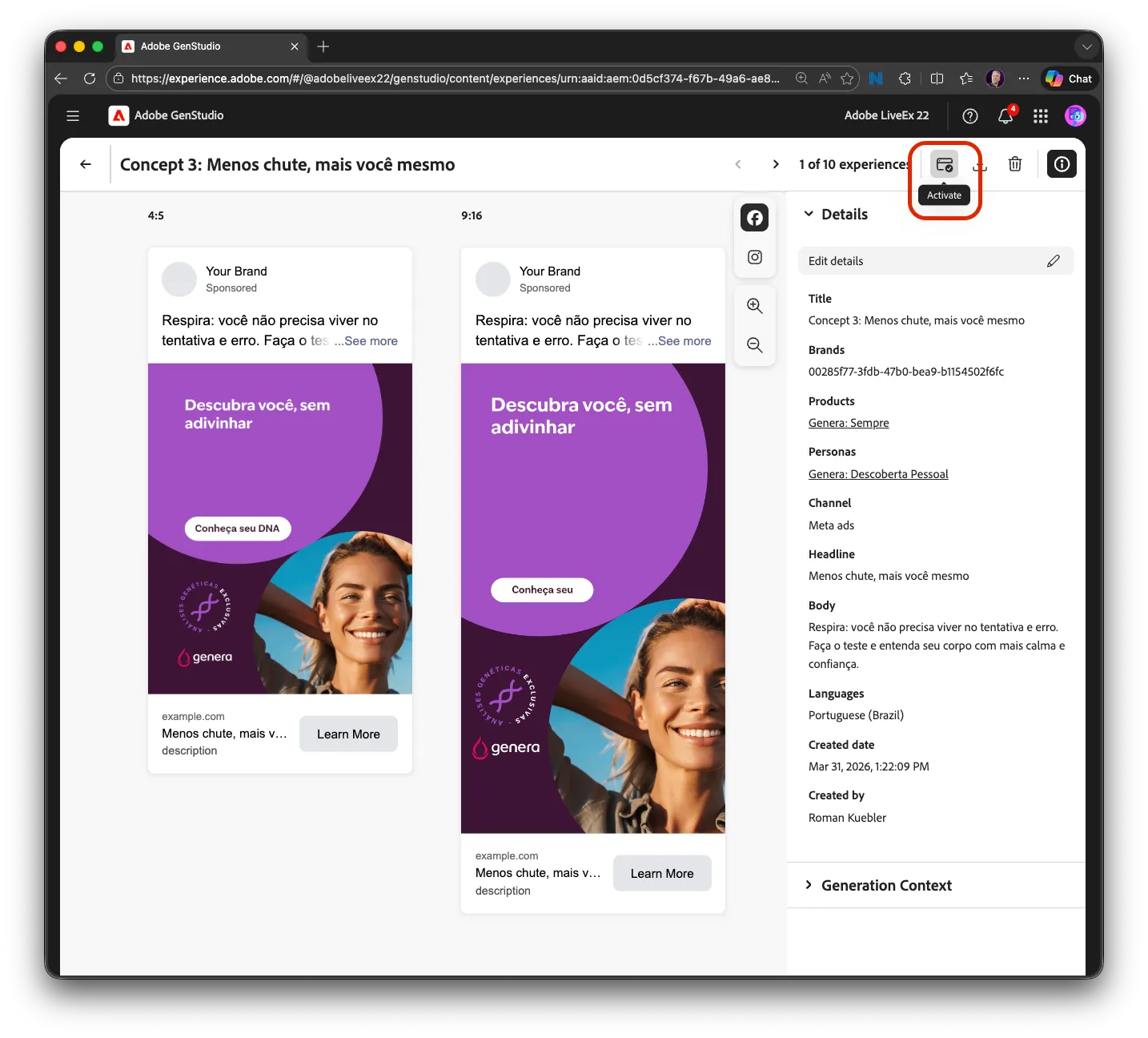Open the Adobe app switcher grid

pyautogui.click(x=1041, y=116)
